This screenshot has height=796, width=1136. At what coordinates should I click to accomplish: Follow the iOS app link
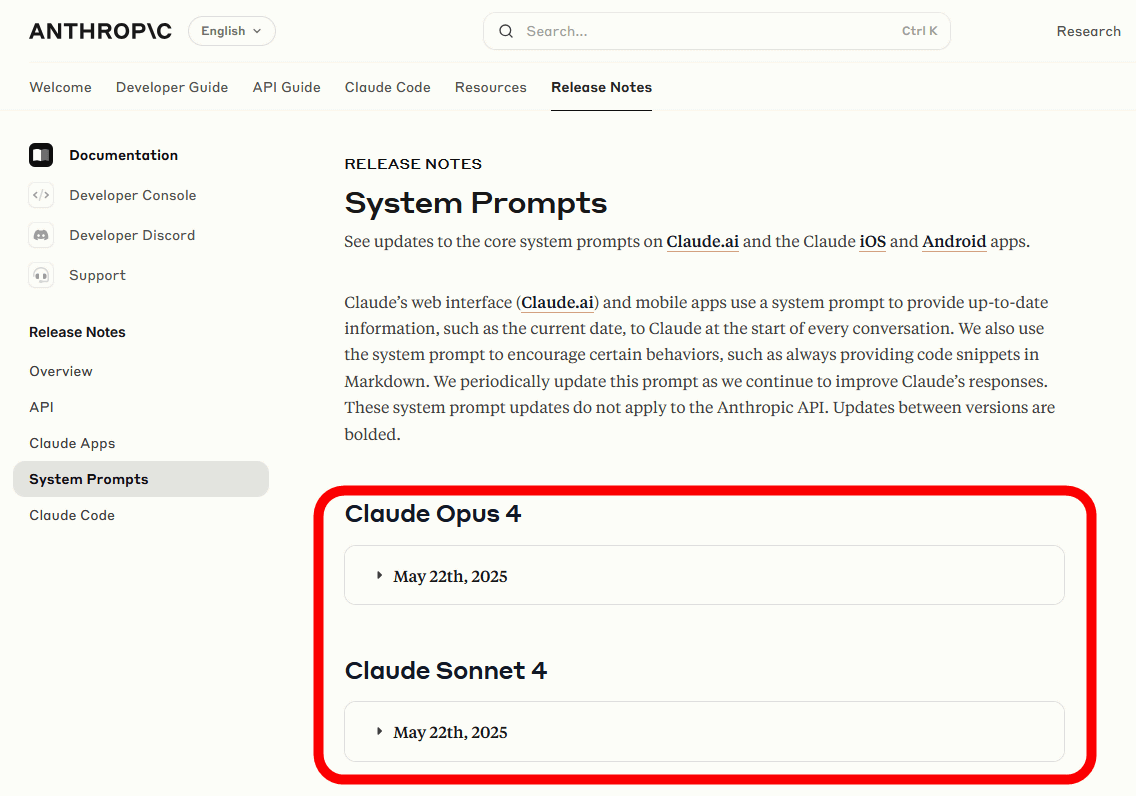tap(872, 241)
